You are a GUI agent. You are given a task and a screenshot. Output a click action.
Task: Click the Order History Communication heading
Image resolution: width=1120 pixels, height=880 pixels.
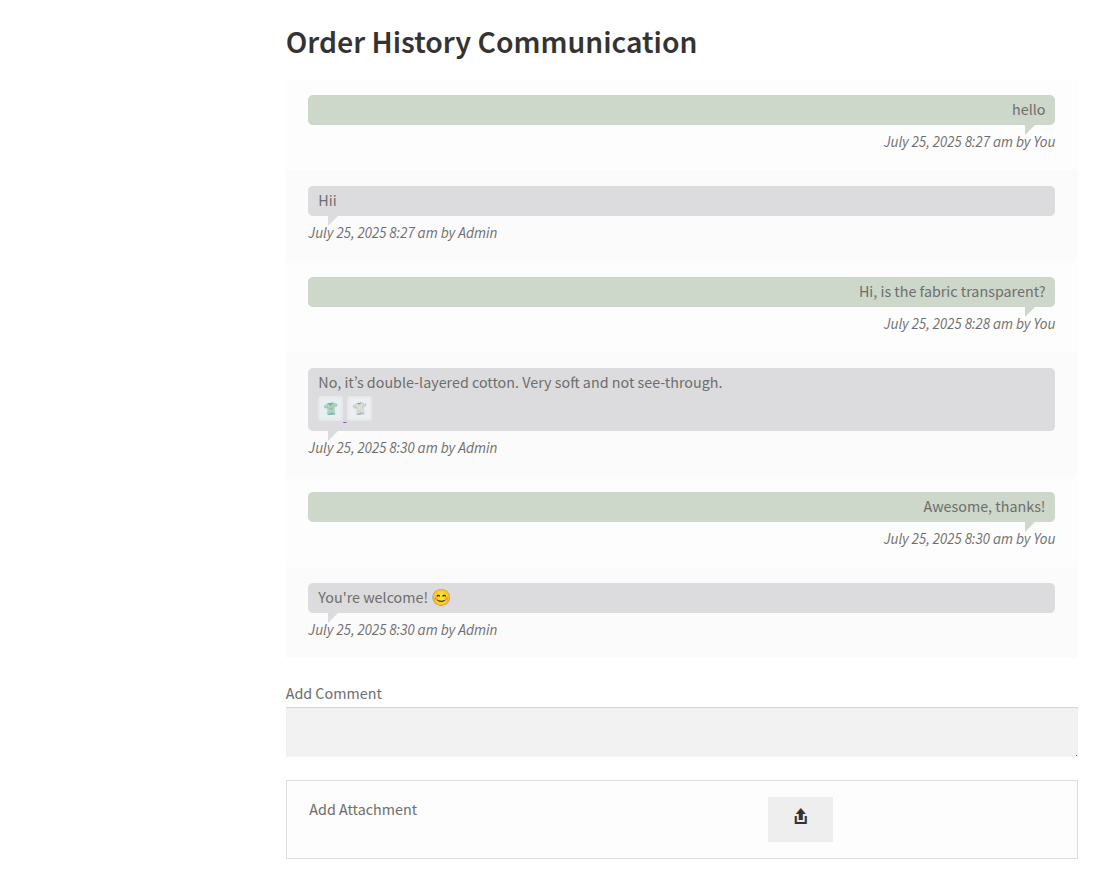(491, 42)
